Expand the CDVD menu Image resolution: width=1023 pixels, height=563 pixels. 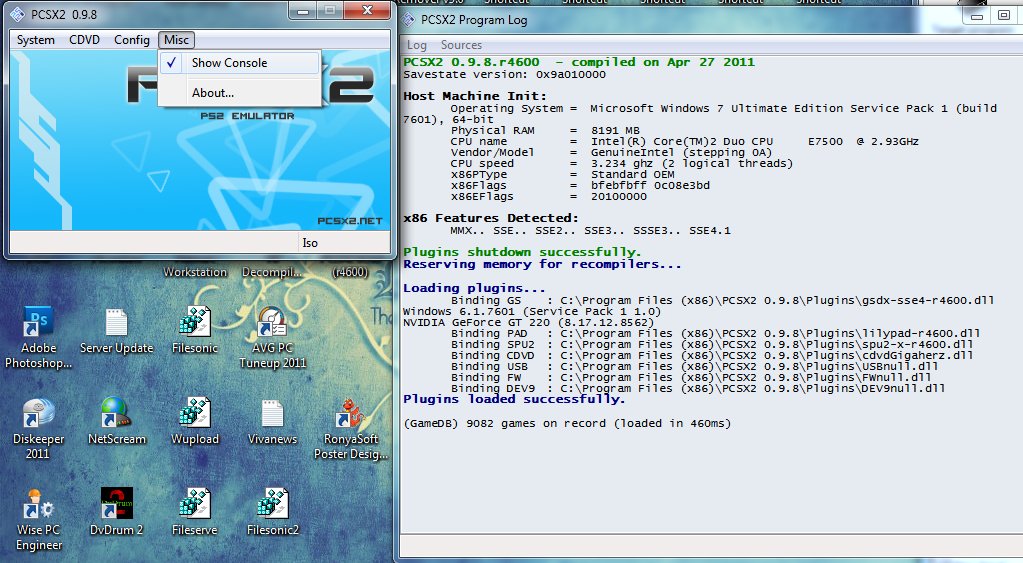(84, 40)
